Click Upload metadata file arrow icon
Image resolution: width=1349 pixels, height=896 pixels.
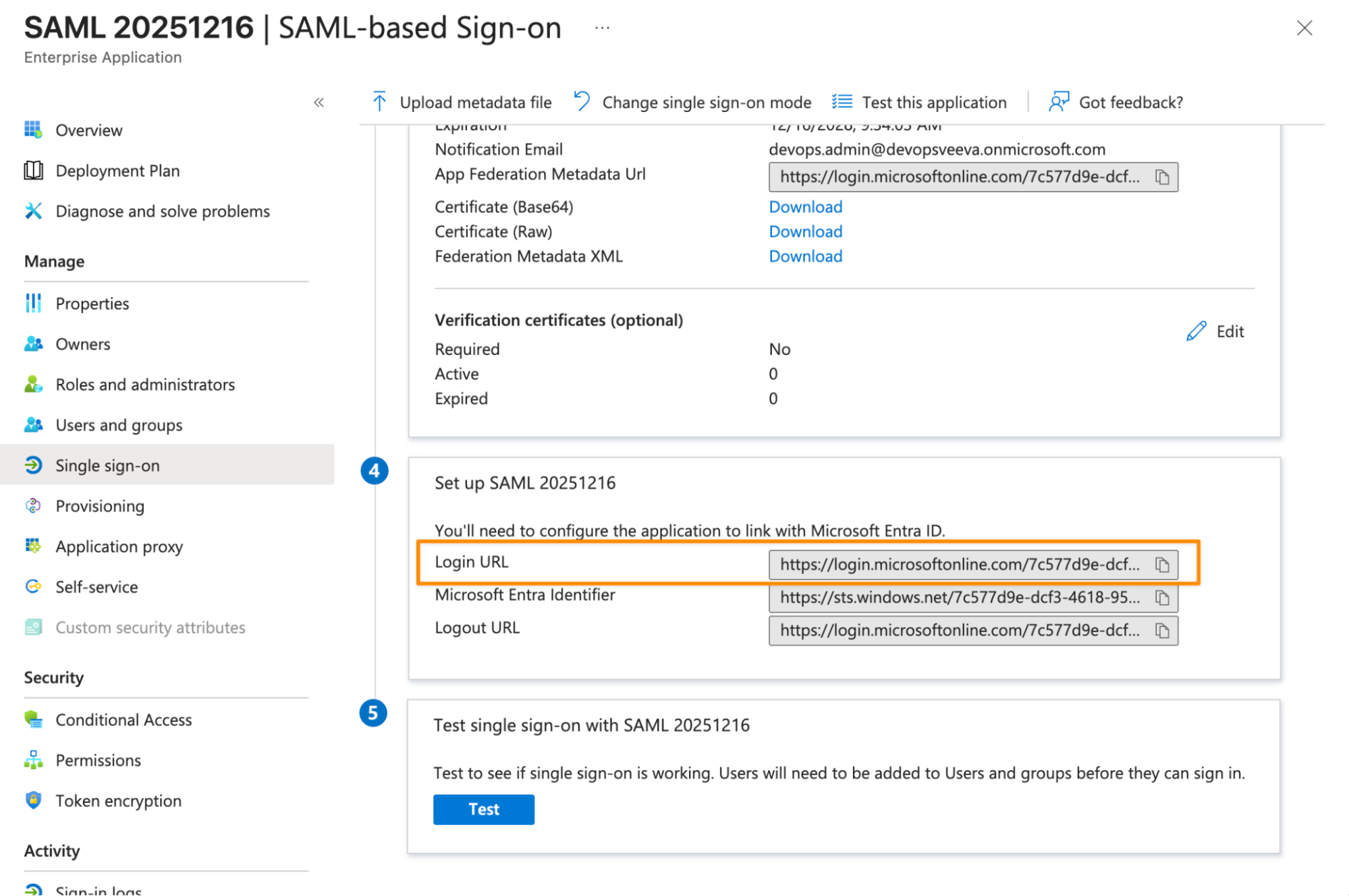tap(379, 102)
